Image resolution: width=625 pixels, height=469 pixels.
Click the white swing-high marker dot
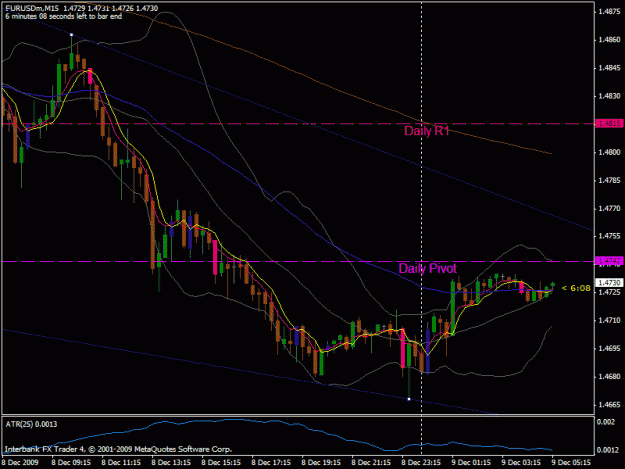(71, 35)
